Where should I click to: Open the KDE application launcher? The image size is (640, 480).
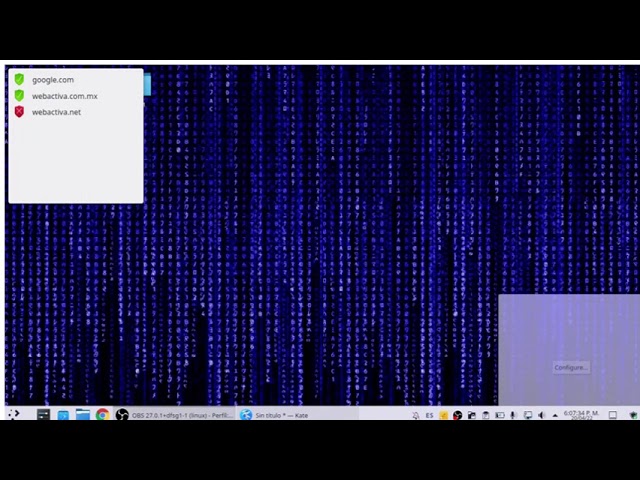[14, 414]
